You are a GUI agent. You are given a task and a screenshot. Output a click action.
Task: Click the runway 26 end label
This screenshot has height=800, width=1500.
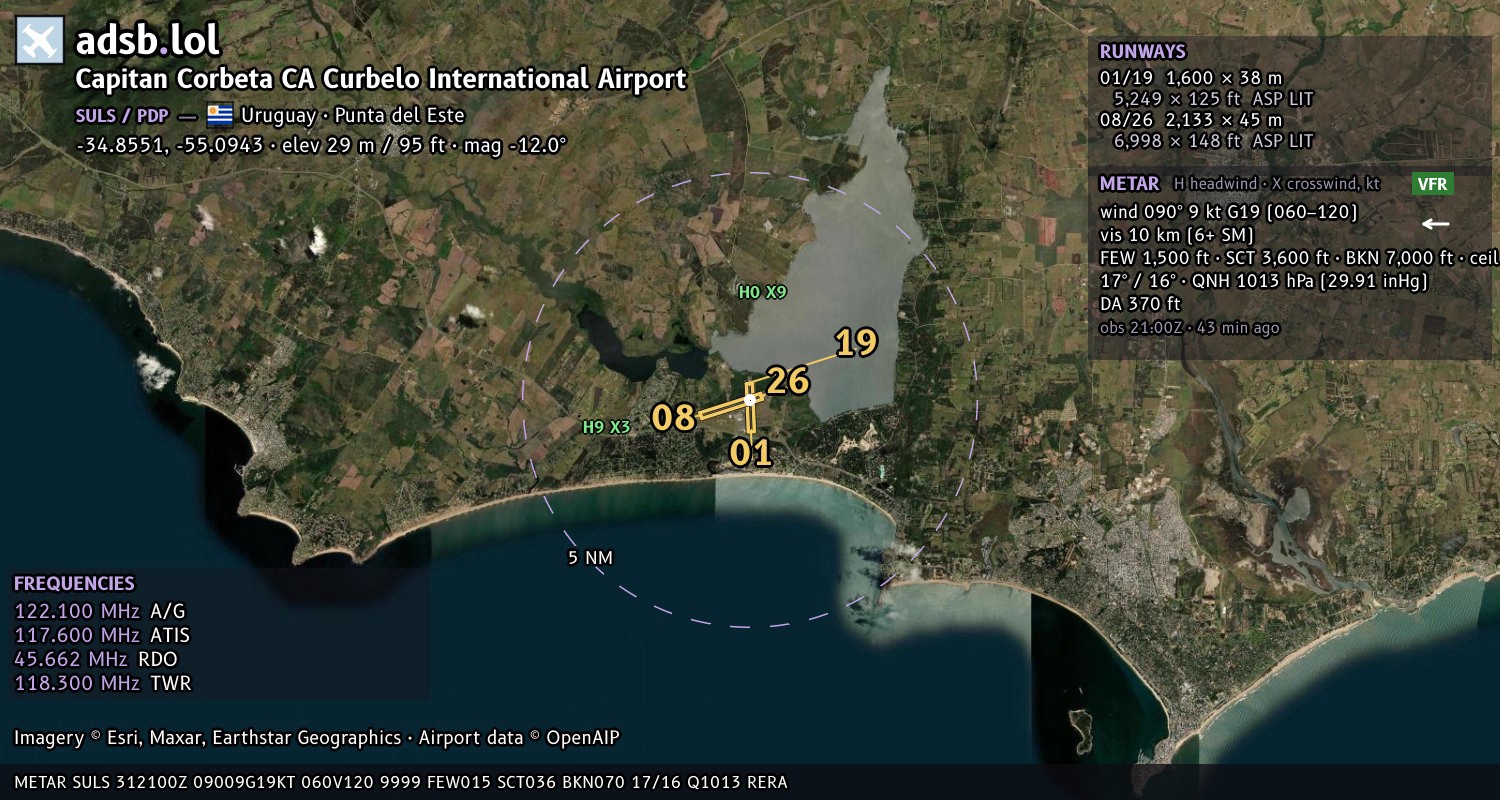click(x=788, y=381)
